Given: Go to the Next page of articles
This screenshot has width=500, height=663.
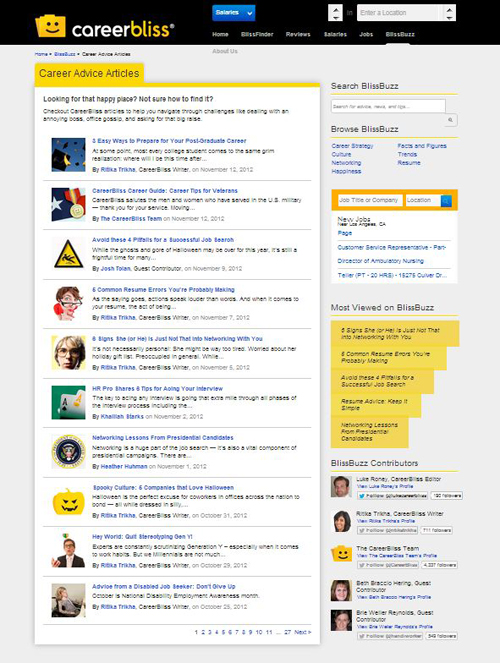Looking at the screenshot, I should point(303,632).
